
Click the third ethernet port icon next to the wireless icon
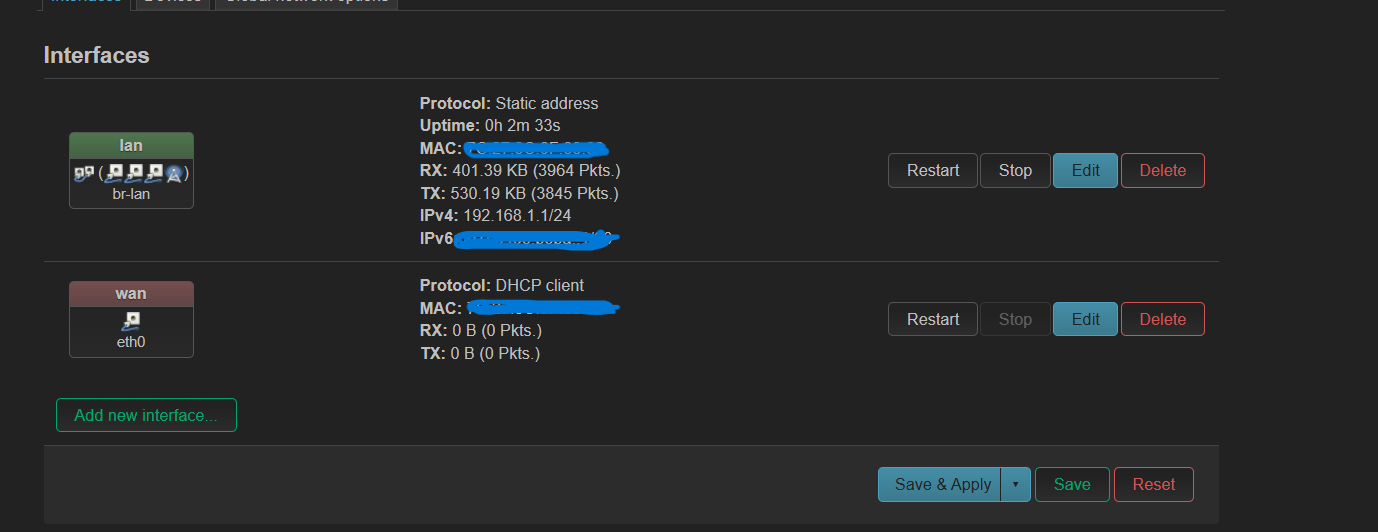tap(153, 174)
